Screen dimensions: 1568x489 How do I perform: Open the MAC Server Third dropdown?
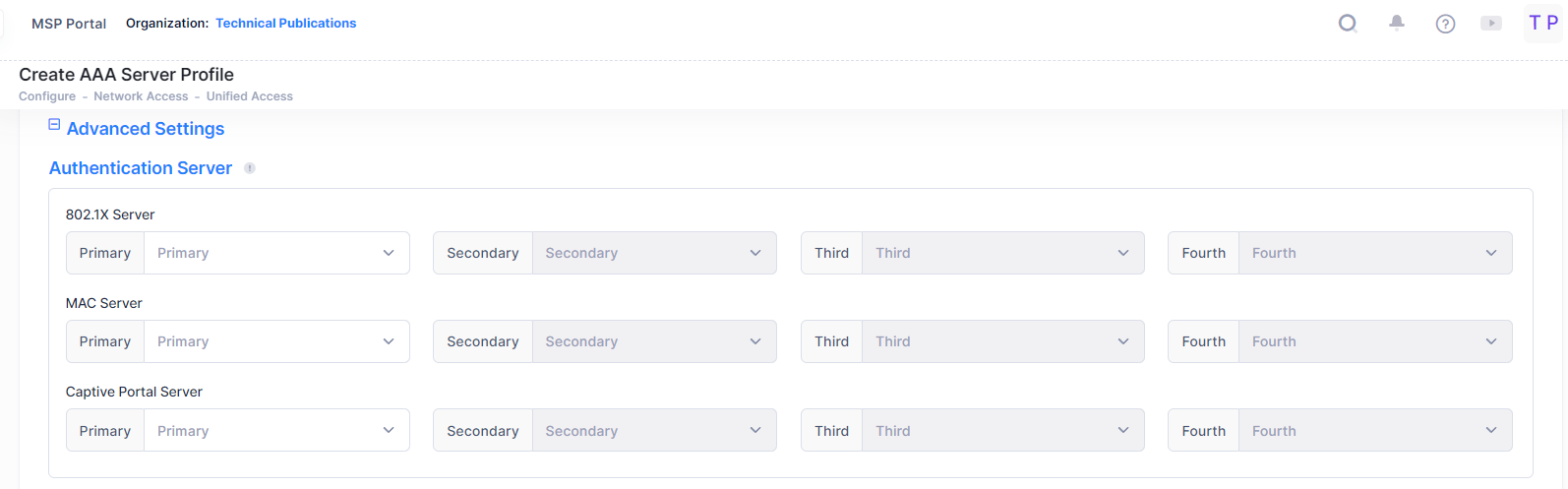pos(1001,341)
